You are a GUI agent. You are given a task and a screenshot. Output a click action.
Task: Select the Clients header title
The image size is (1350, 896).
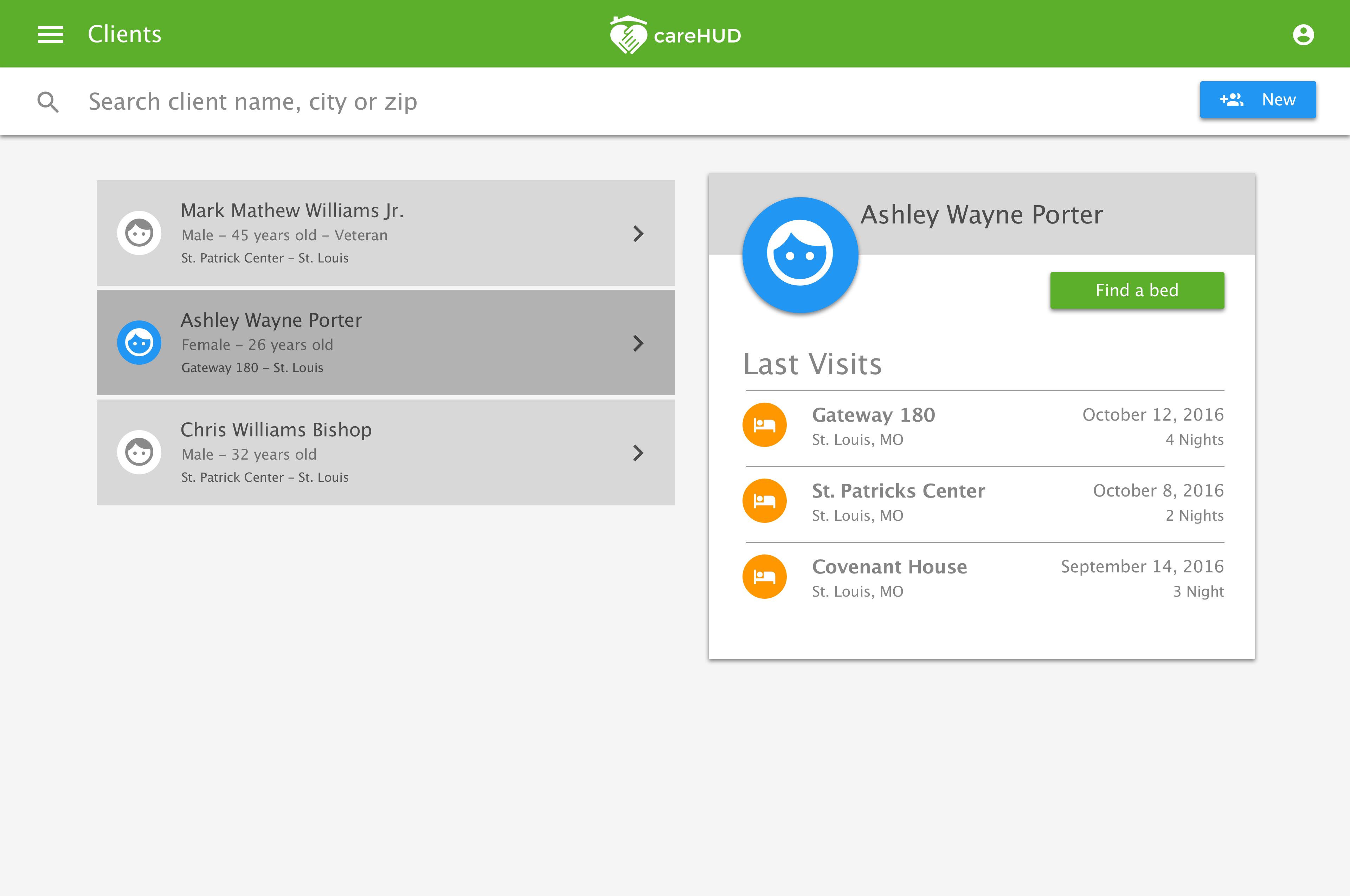(125, 34)
